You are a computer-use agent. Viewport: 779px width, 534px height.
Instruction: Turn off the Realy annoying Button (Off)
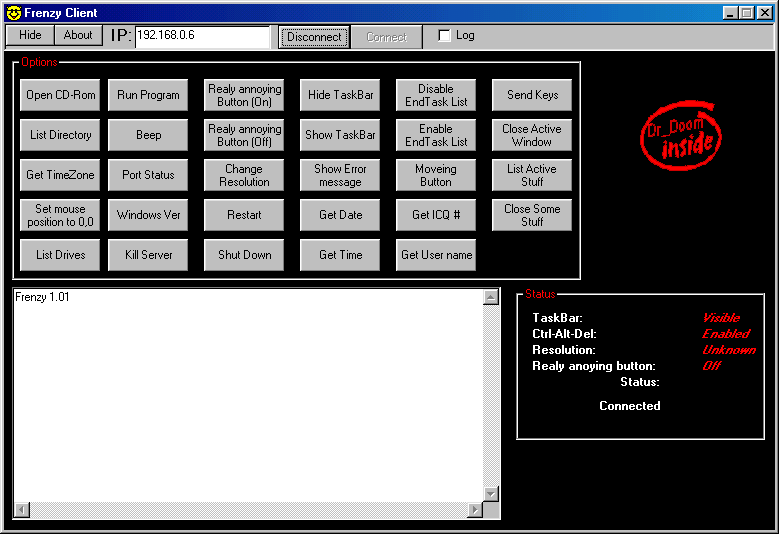point(244,135)
